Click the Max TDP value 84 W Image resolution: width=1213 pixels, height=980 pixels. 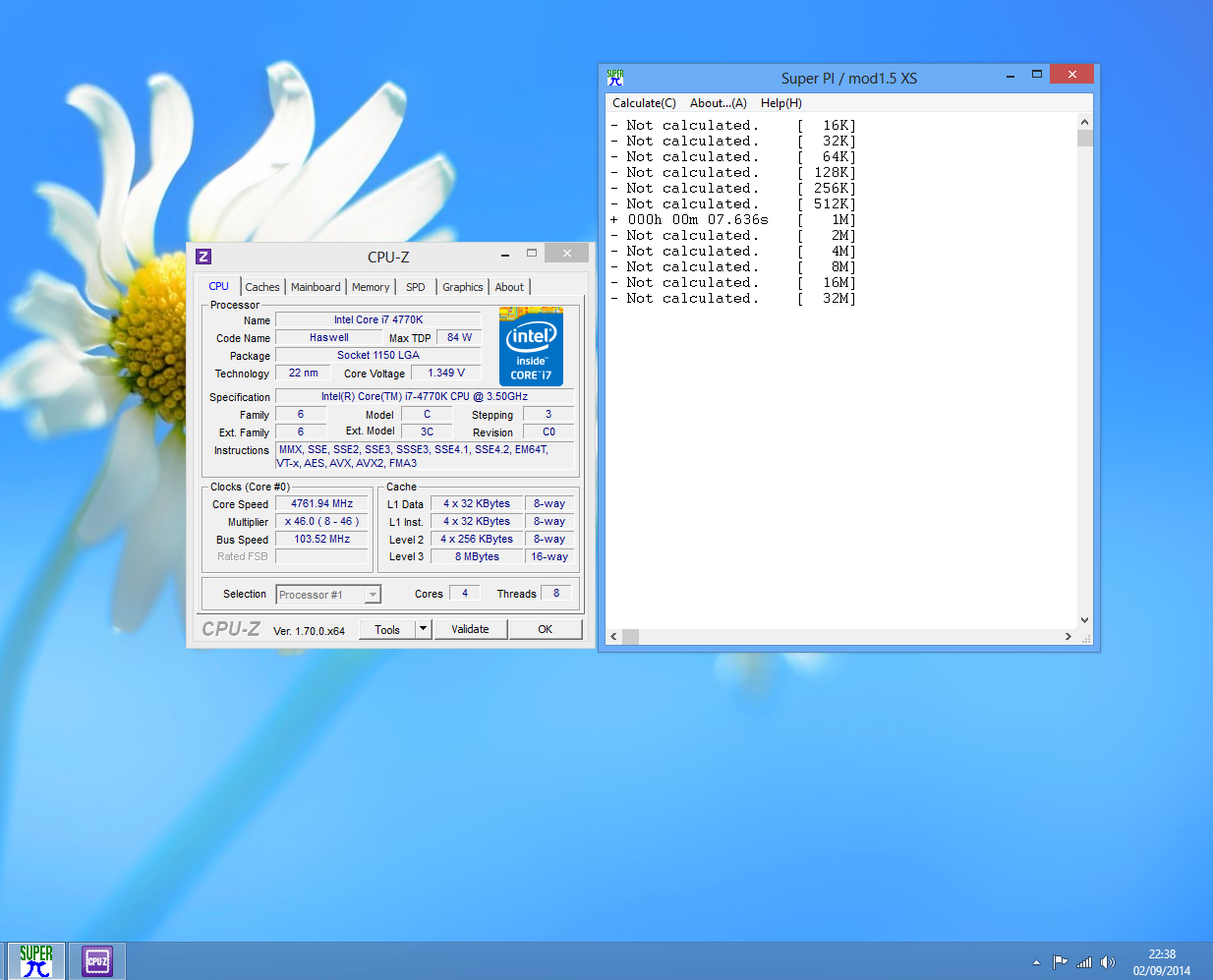click(x=459, y=337)
